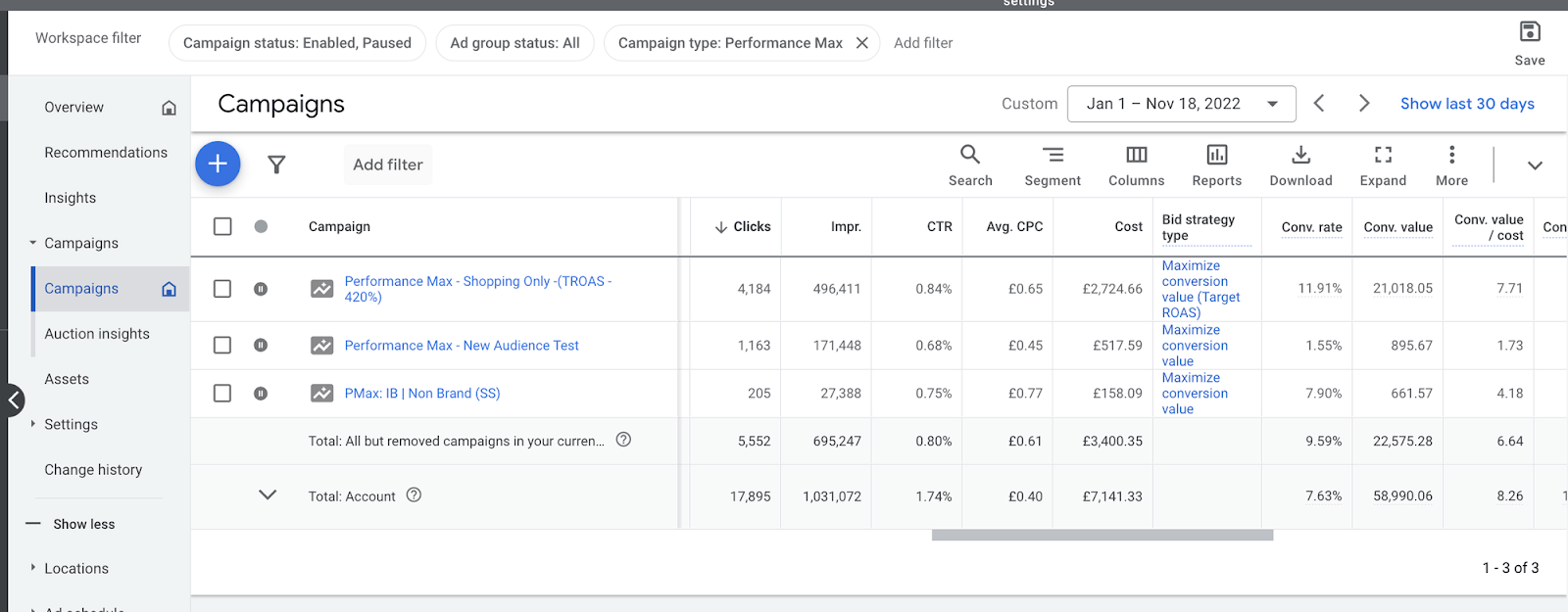This screenshot has width=1568, height=612.
Task: Open the funnel filter icon
Action: pos(276,165)
